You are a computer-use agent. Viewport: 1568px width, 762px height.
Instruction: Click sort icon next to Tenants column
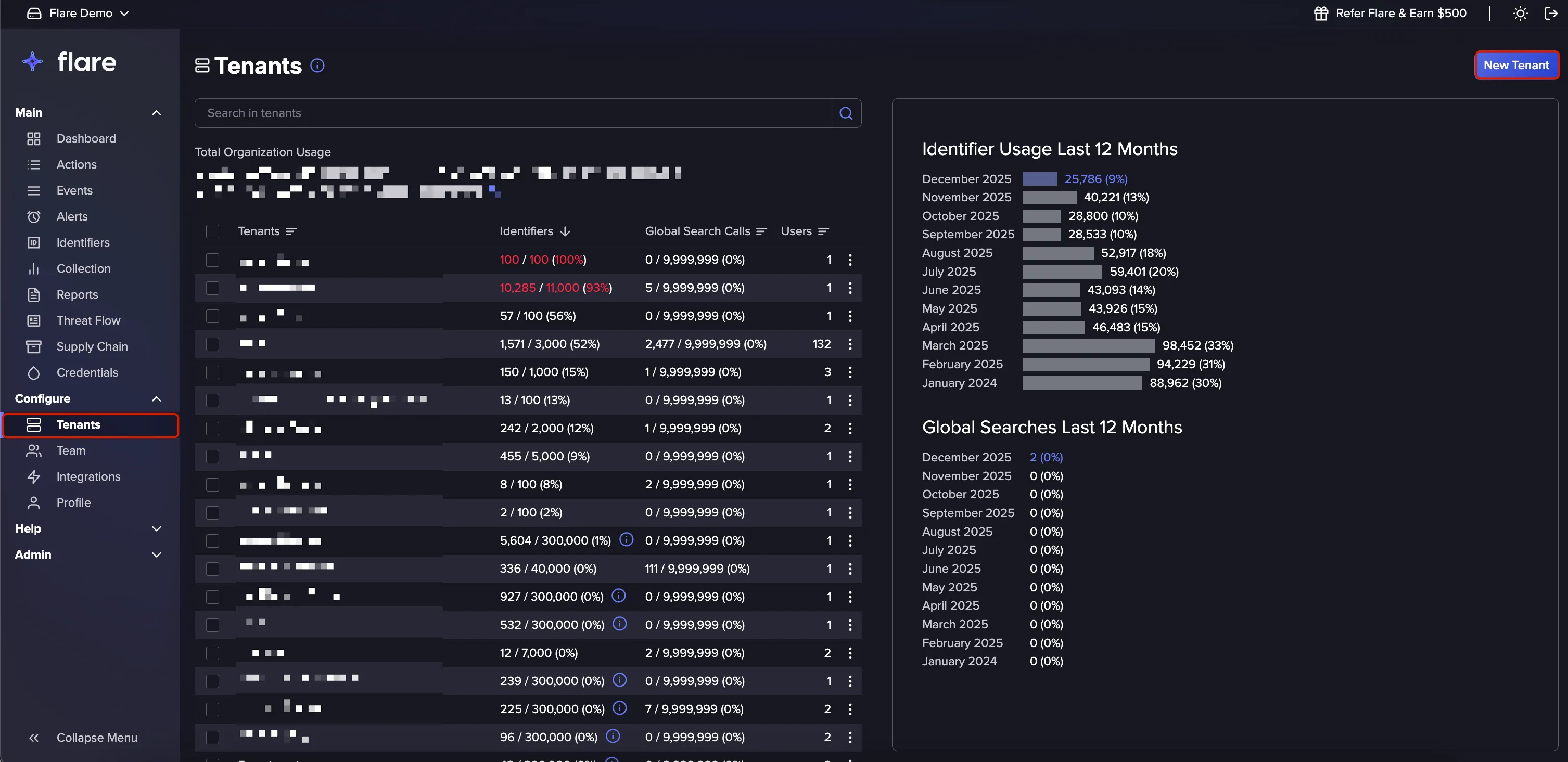click(x=291, y=231)
